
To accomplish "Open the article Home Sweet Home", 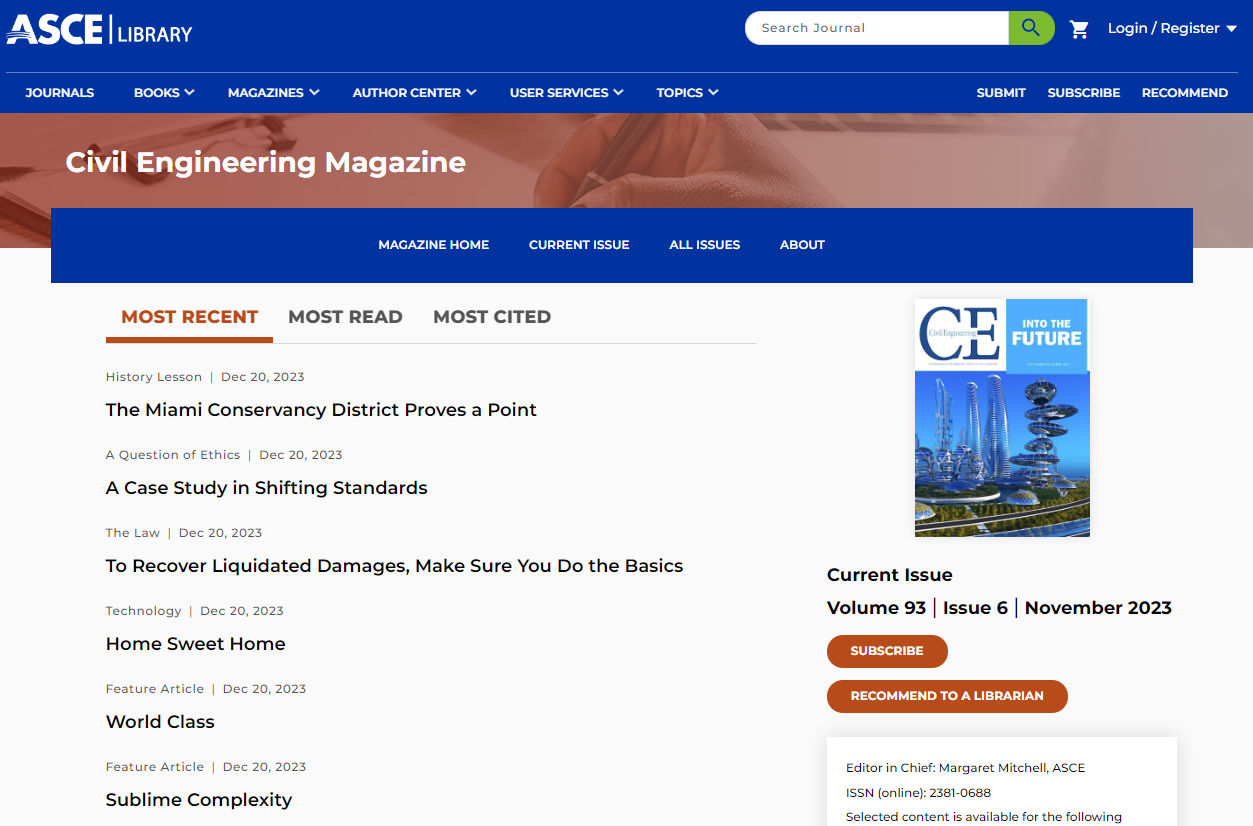I will click(x=195, y=643).
